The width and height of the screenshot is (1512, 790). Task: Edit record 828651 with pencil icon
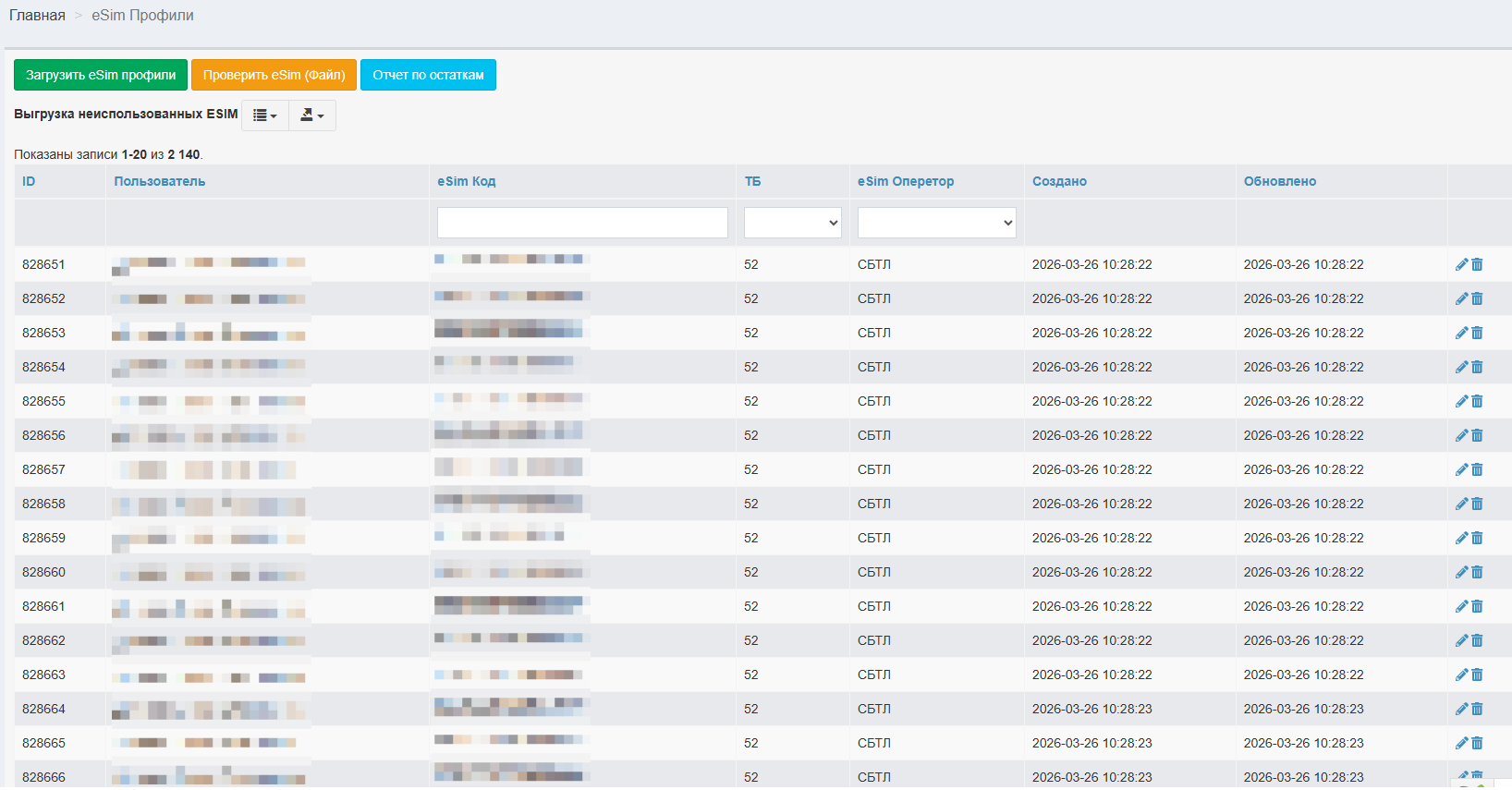click(1461, 264)
